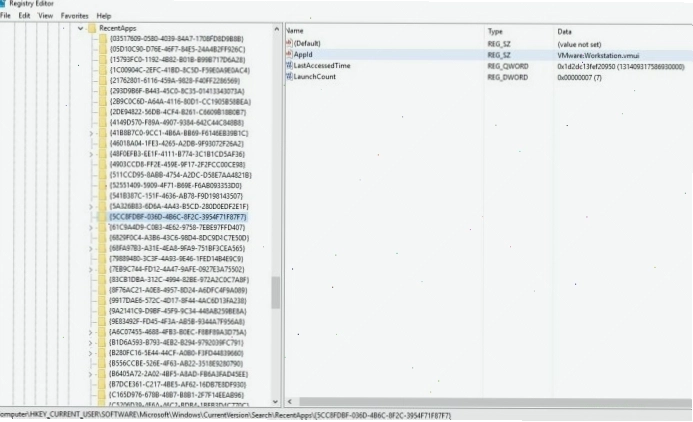Click the REG_DWORD type cell
This screenshot has height=422, width=693.
coord(508,77)
